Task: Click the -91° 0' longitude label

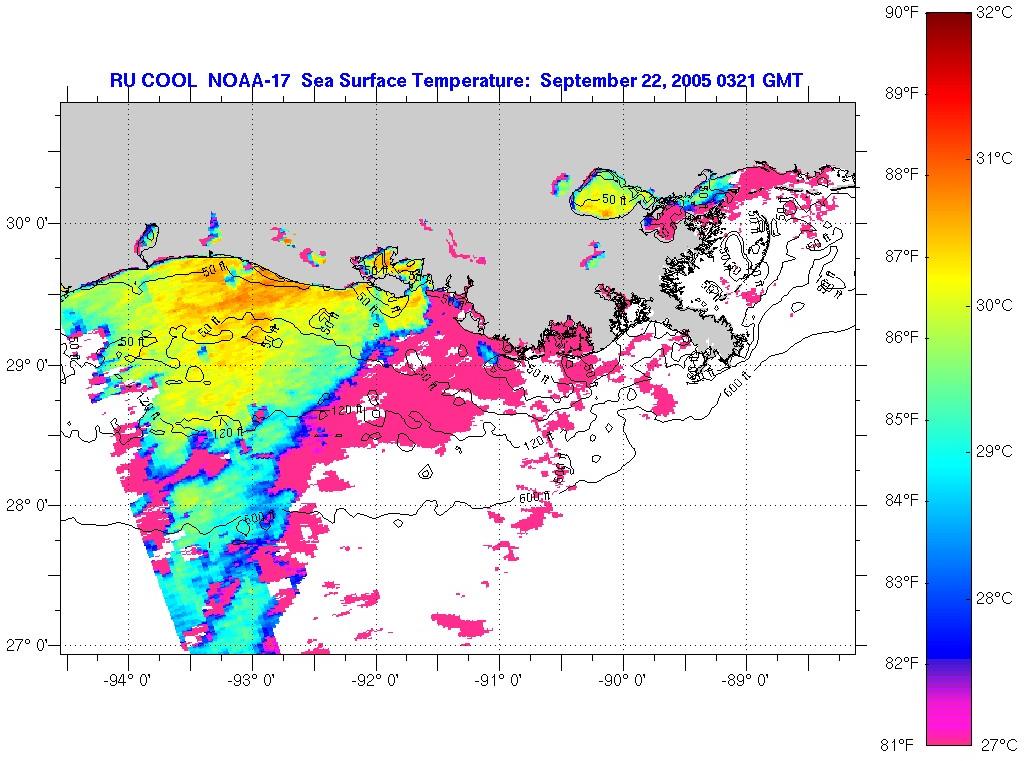Action: coord(500,681)
